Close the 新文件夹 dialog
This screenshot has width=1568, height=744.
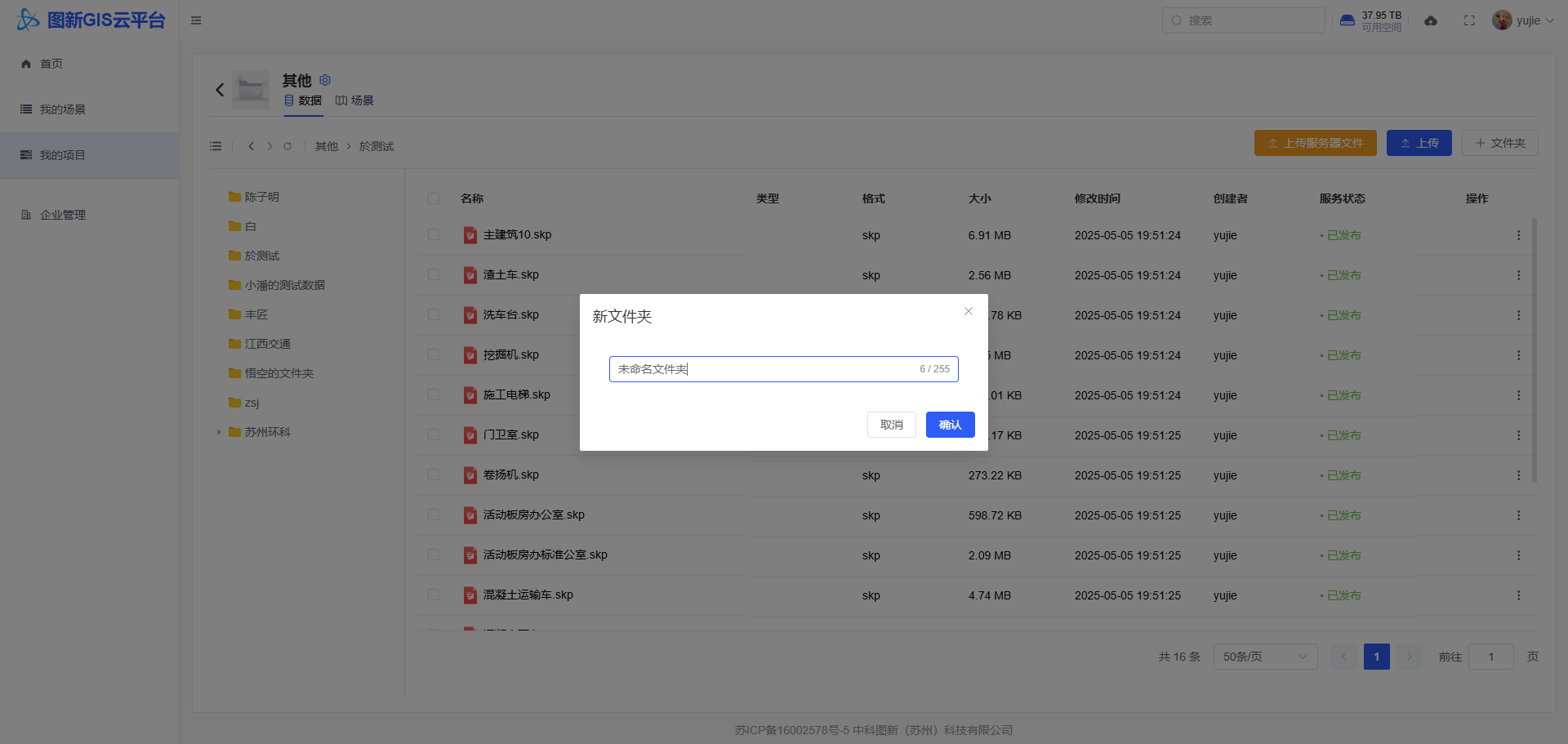click(968, 311)
